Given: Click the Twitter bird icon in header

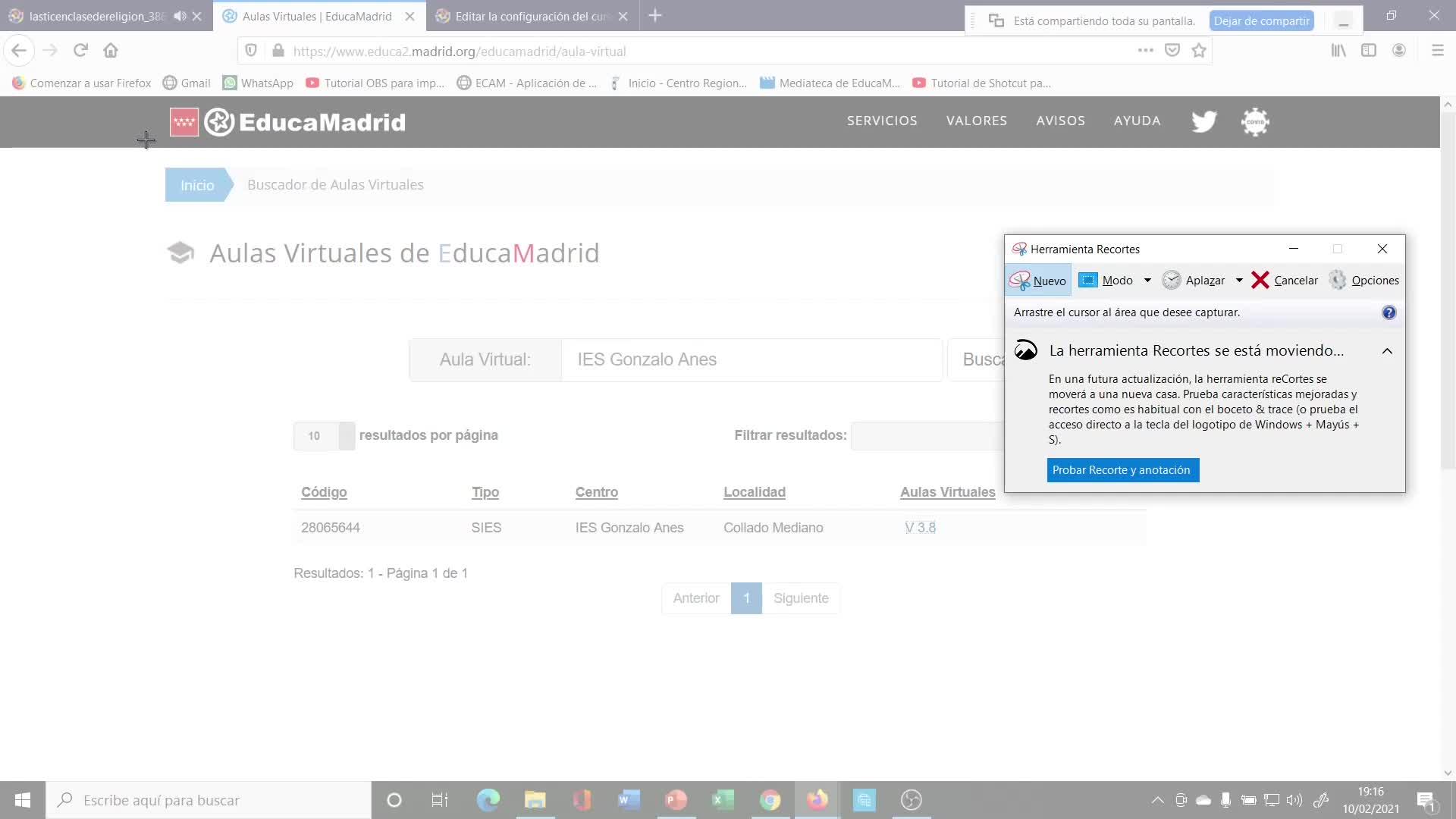Looking at the screenshot, I should [x=1203, y=121].
